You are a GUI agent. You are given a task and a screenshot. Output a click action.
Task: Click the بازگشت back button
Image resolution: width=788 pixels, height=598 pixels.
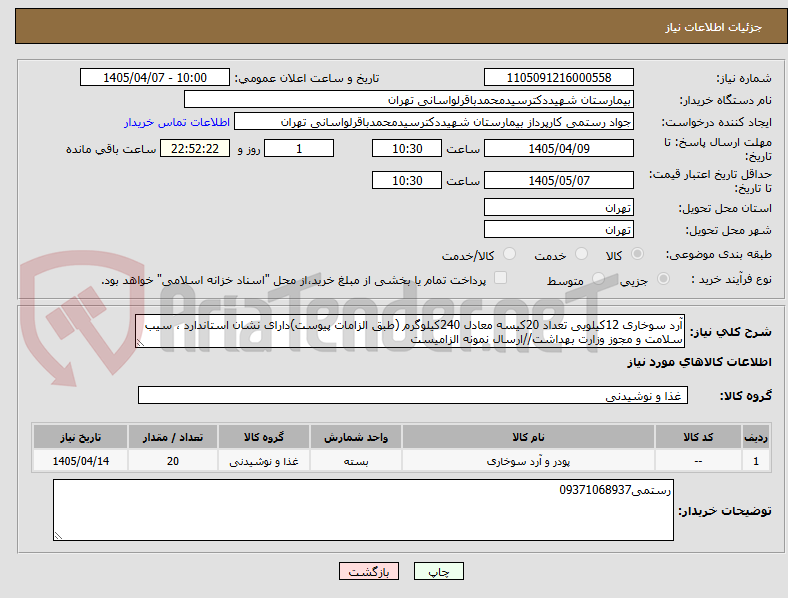pos(369,571)
